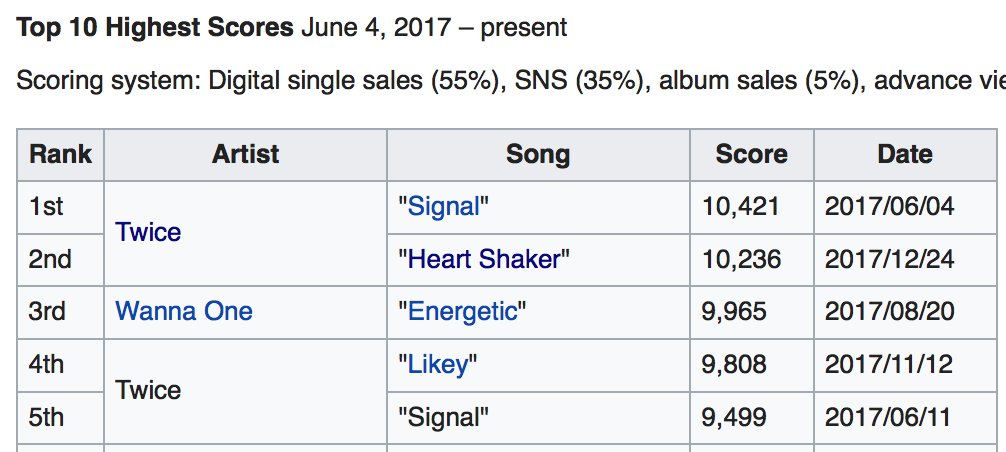Click the Song column header
This screenshot has width=1006, height=452.
[x=538, y=154]
